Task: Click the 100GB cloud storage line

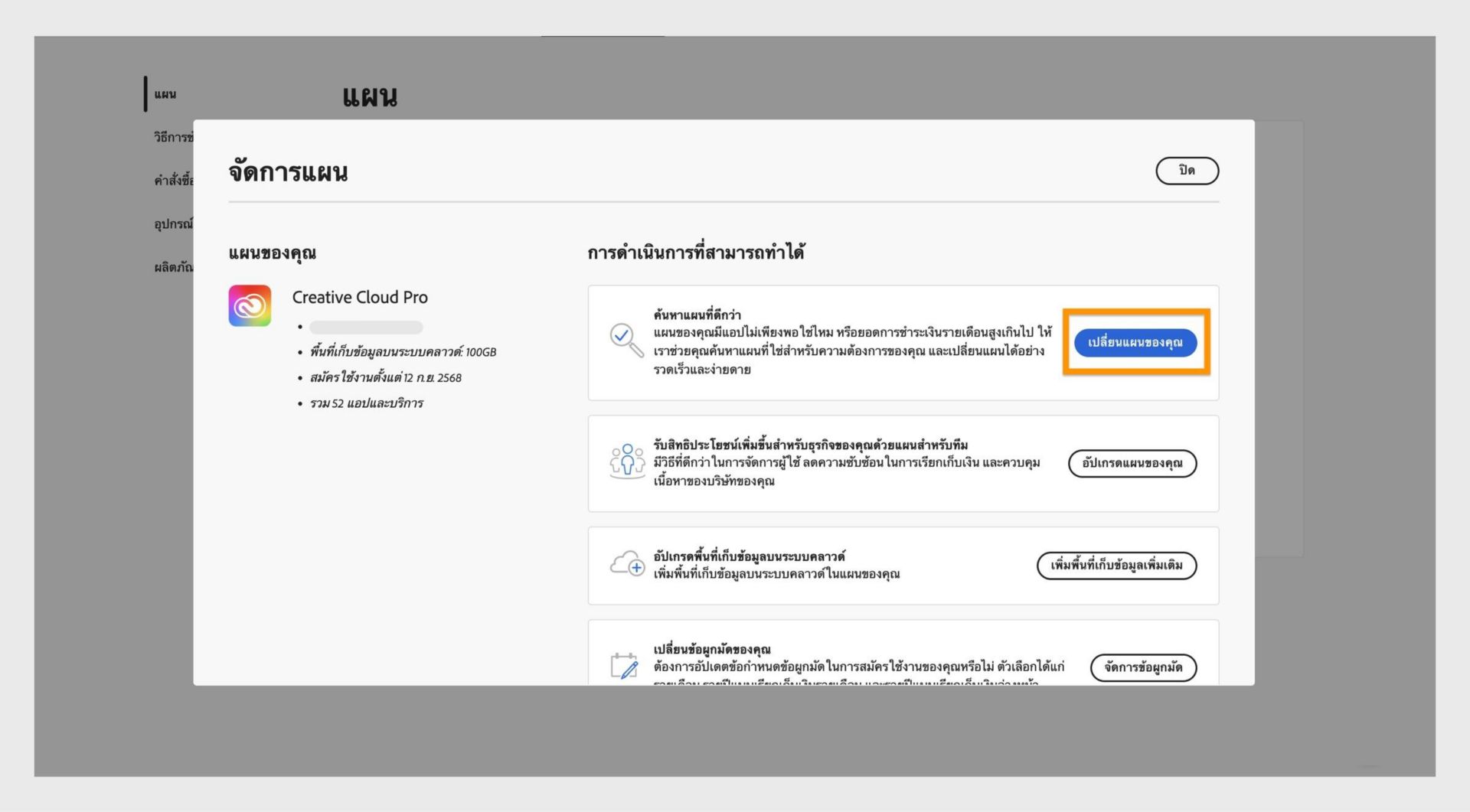Action: pos(403,352)
